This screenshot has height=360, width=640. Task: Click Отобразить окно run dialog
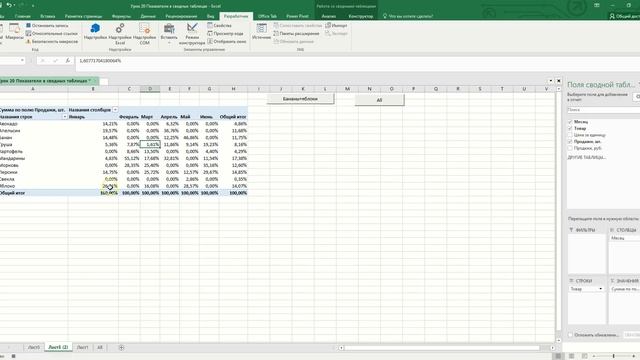point(227,42)
